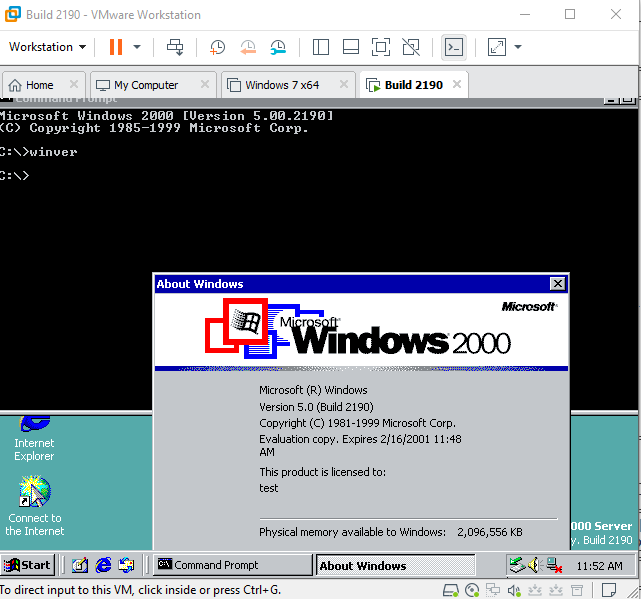641x599 pixels.
Task: Select the Internet Explorer desktop icon
Action: tap(34, 439)
